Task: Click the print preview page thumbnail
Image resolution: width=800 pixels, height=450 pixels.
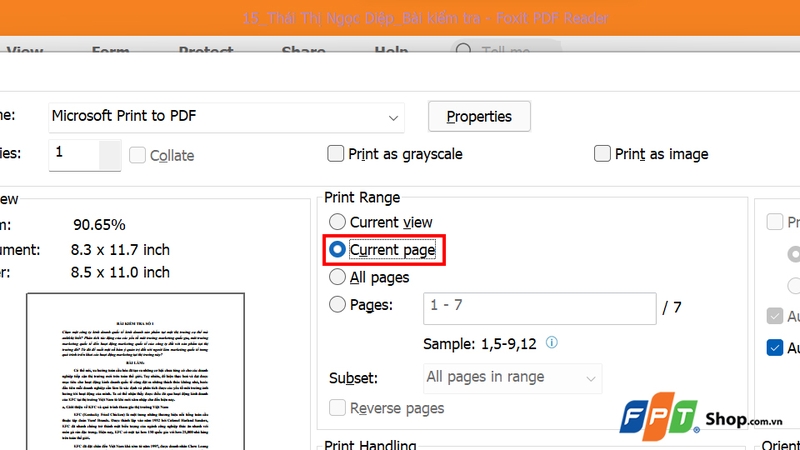Action: [x=135, y=371]
